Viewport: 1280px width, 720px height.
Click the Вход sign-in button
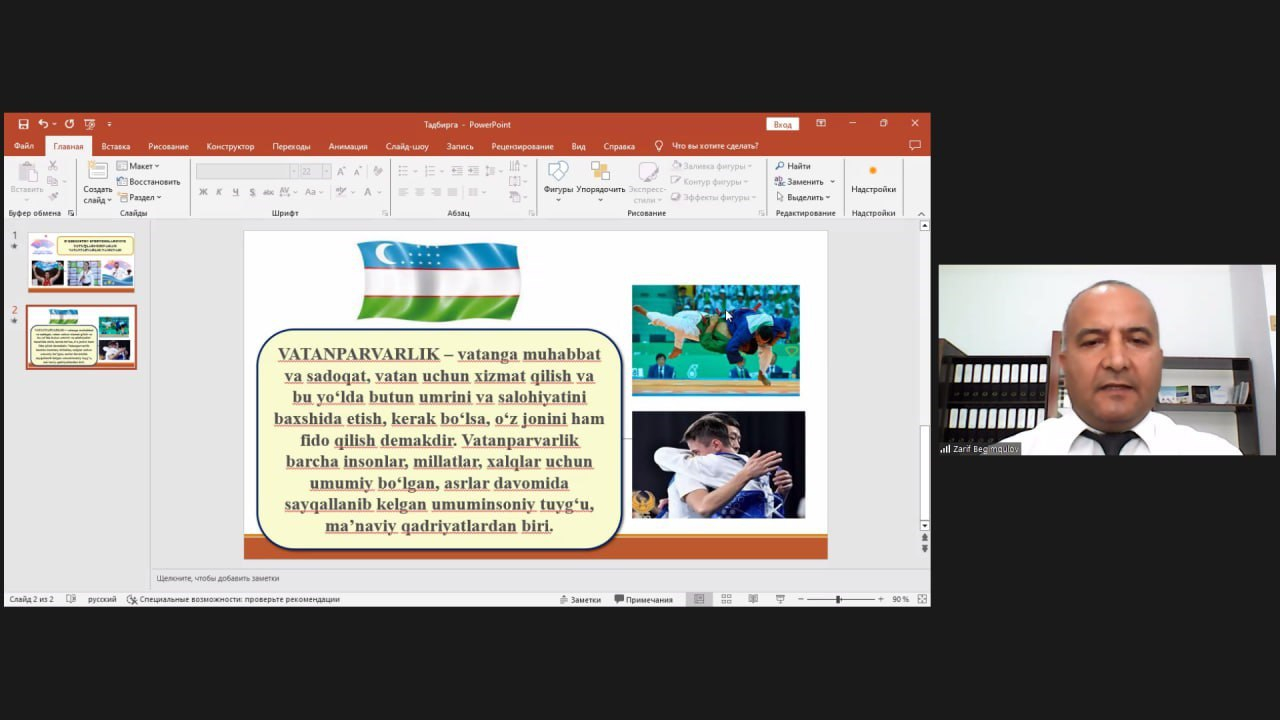pos(783,124)
